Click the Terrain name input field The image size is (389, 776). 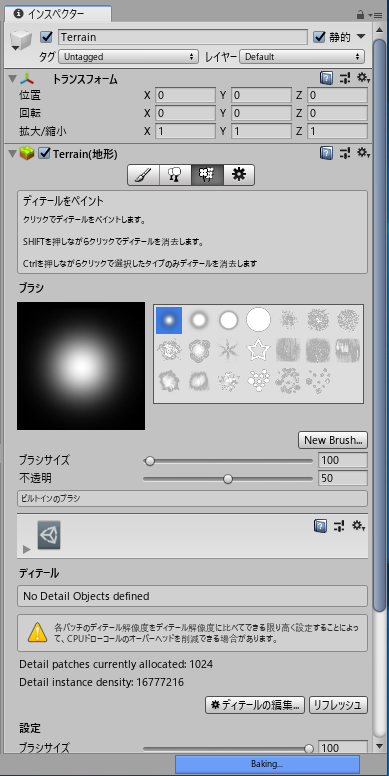pos(183,37)
